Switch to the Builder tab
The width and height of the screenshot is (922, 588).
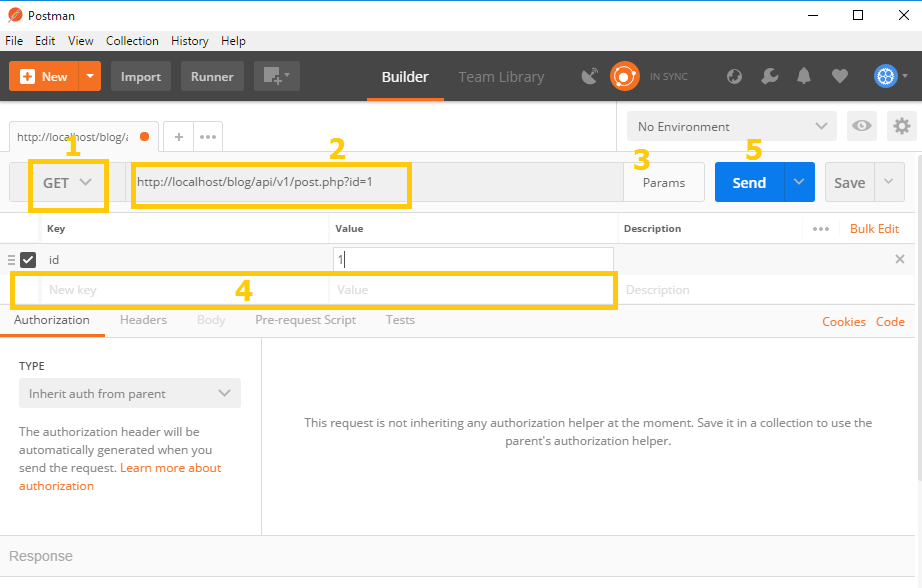(x=405, y=77)
